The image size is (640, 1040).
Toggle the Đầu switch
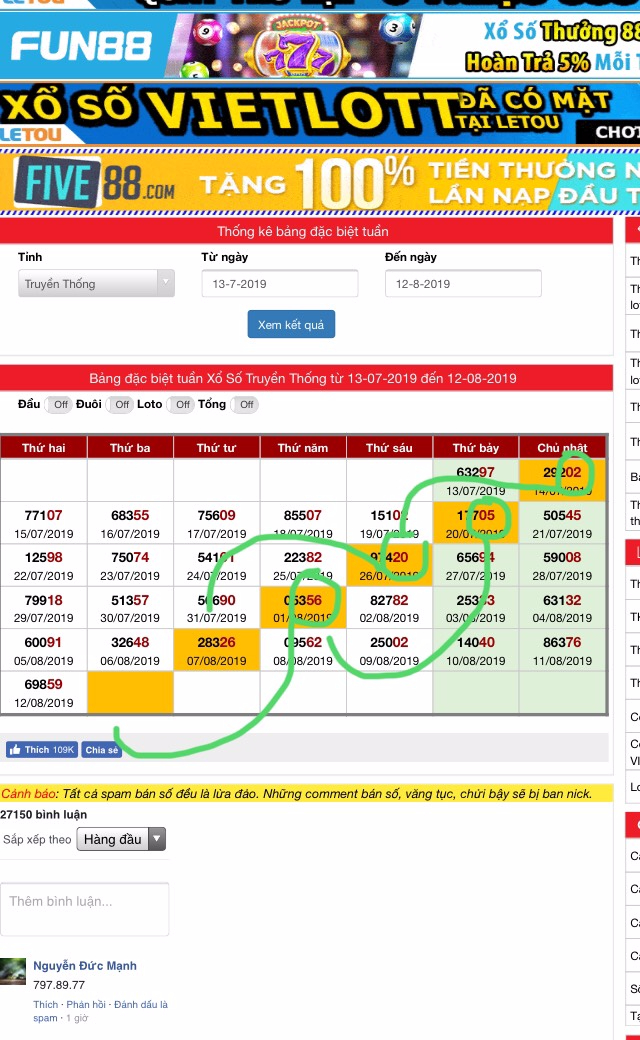point(60,405)
